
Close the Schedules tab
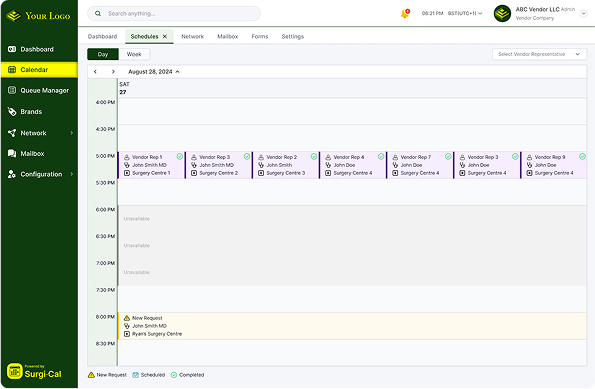pyautogui.click(x=165, y=36)
